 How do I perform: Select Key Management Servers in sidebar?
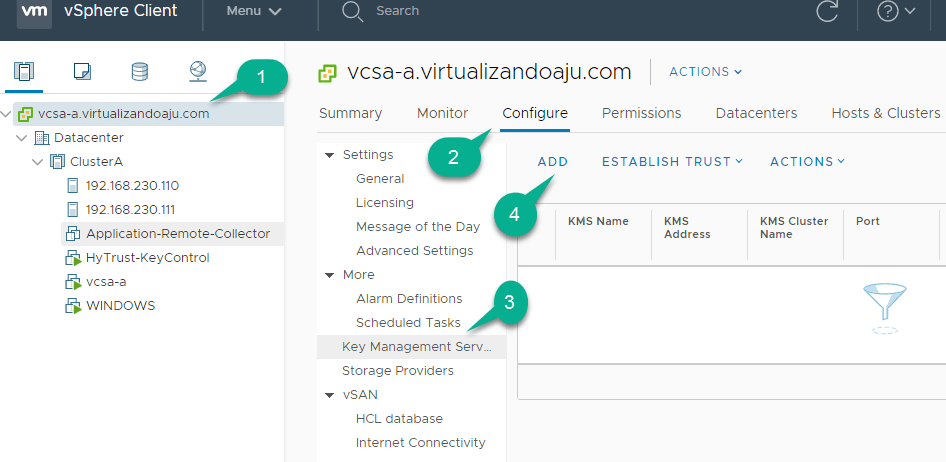click(417, 347)
